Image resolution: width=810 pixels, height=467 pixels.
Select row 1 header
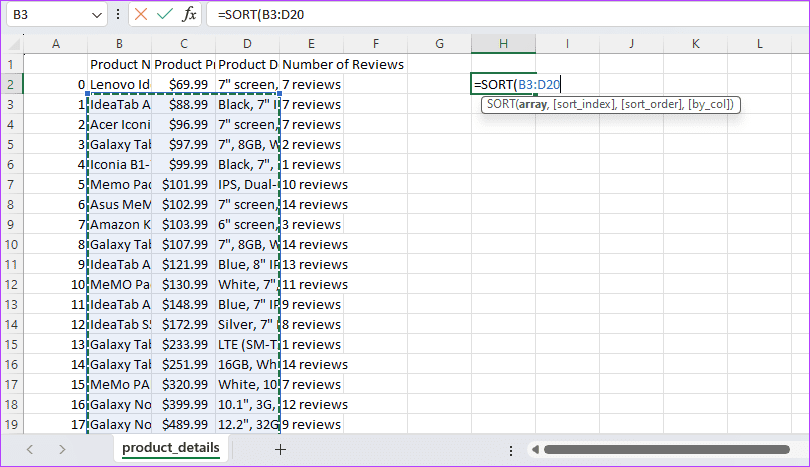(x=11, y=65)
